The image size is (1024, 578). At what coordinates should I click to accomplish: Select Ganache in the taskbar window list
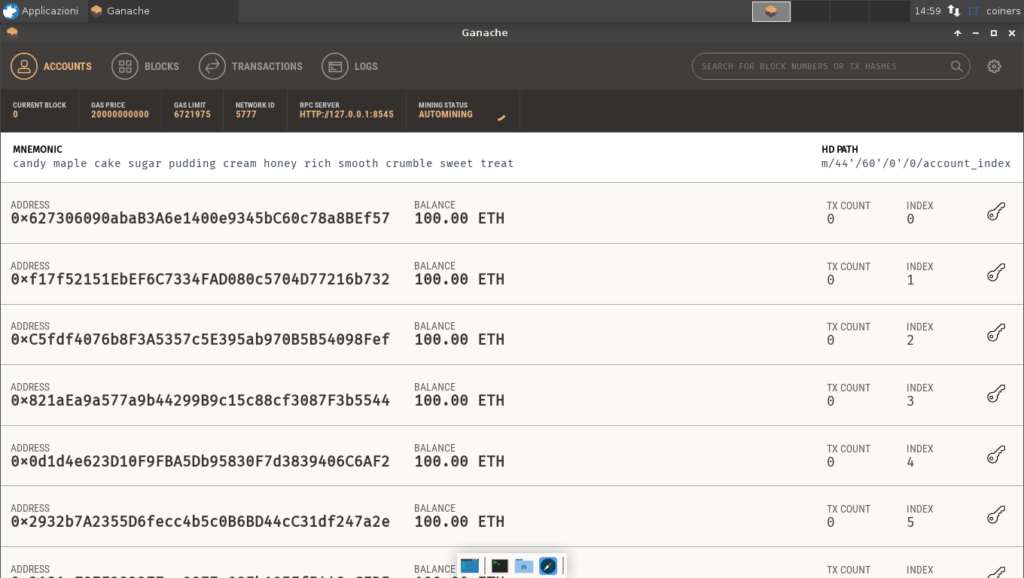[x=163, y=11]
